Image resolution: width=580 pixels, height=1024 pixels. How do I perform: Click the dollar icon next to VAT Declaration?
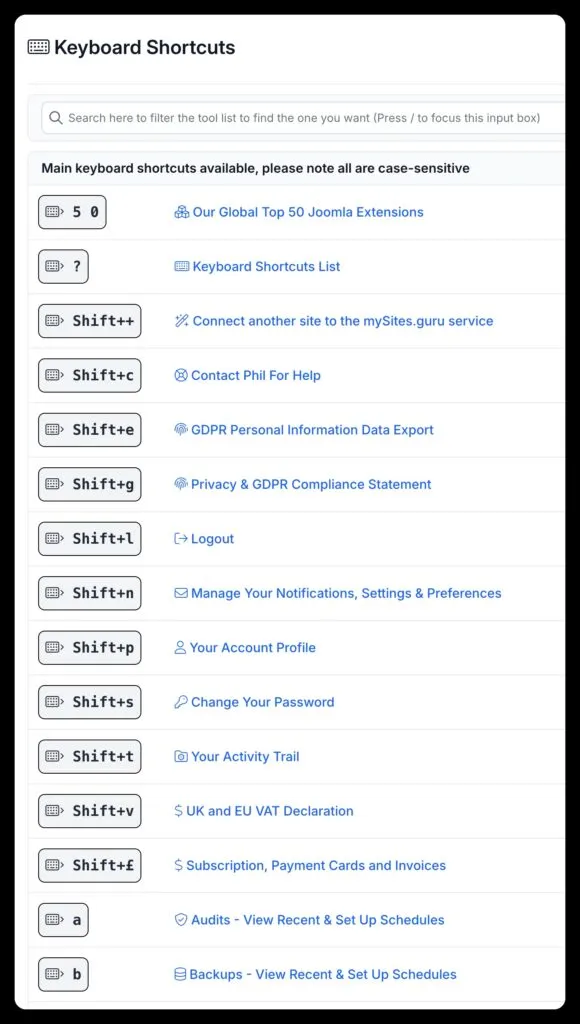coord(178,811)
